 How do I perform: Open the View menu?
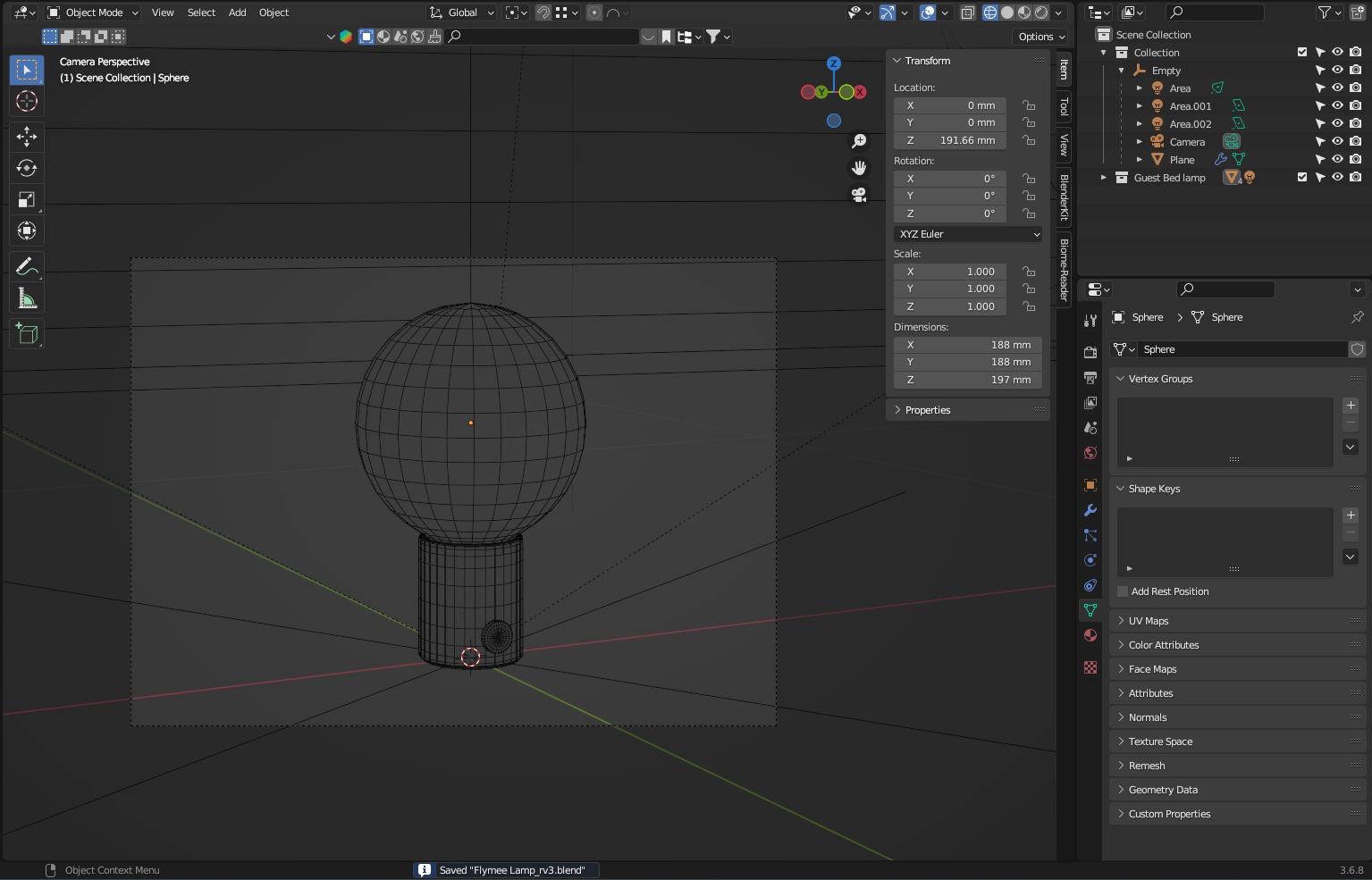(x=163, y=13)
